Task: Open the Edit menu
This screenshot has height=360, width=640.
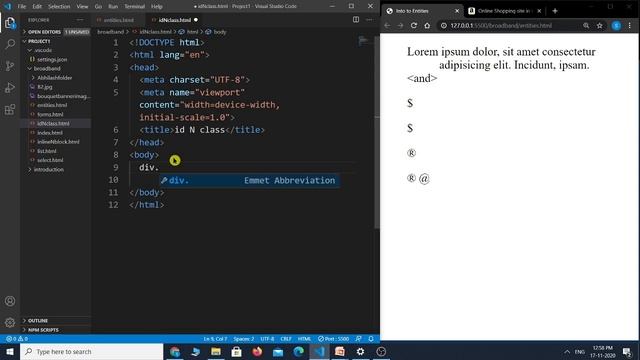Action: click(37, 7)
